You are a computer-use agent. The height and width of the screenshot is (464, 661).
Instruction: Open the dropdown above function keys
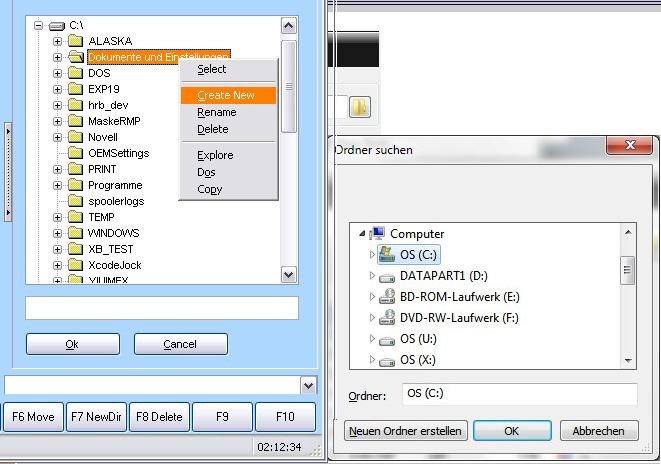click(308, 385)
